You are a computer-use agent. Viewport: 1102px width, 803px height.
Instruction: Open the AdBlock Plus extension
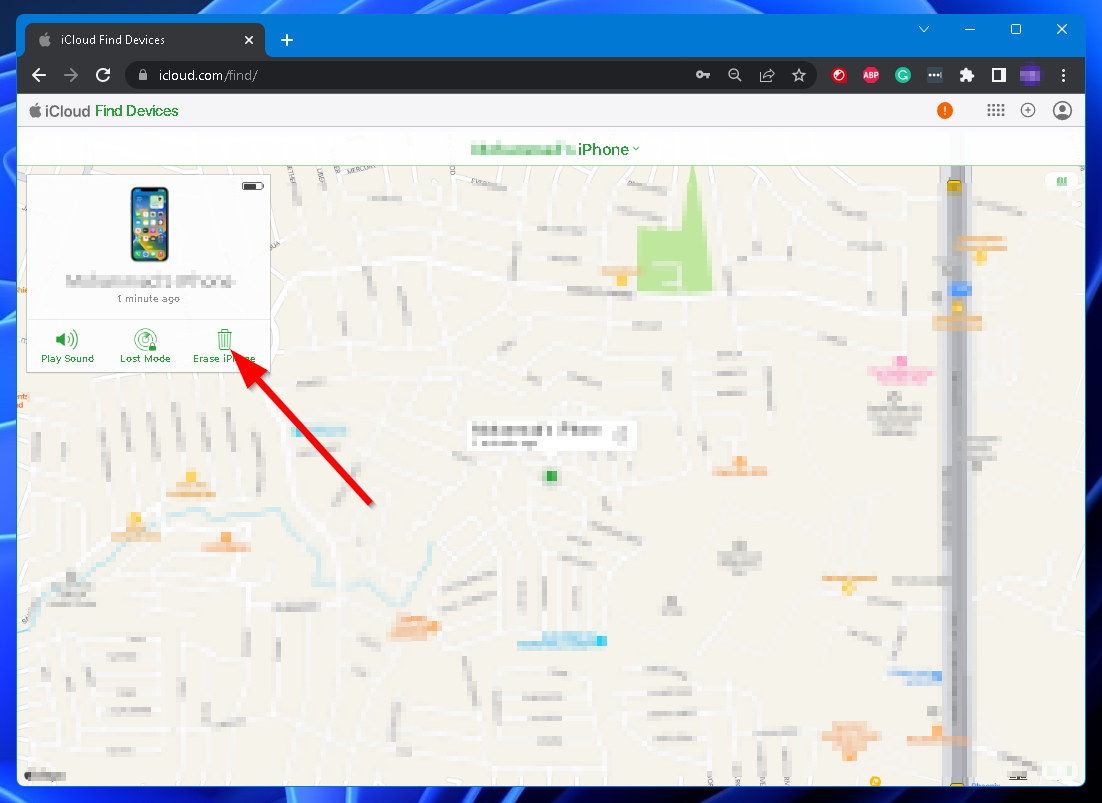tap(871, 75)
